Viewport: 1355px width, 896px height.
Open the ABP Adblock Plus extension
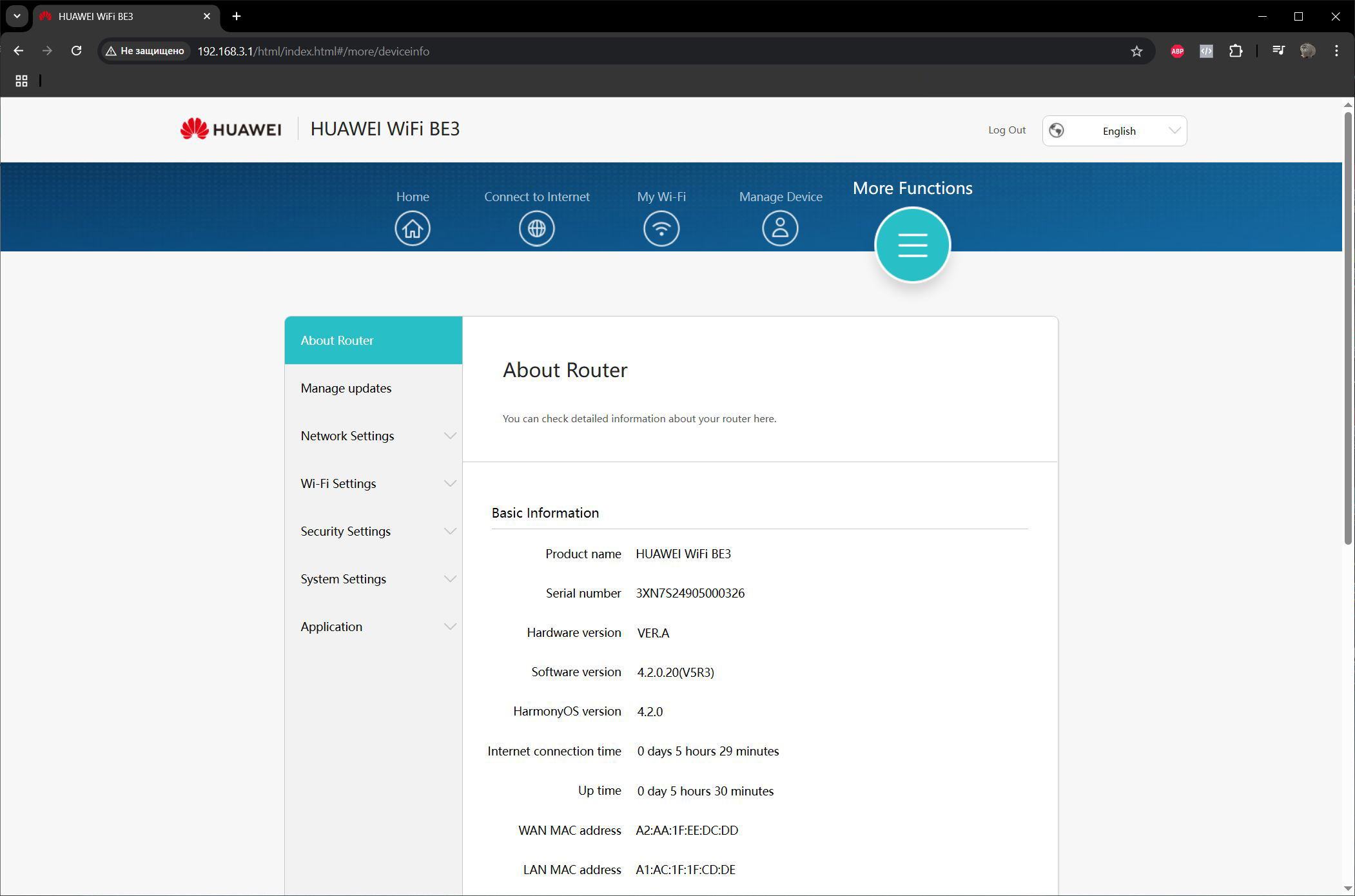click(1177, 51)
